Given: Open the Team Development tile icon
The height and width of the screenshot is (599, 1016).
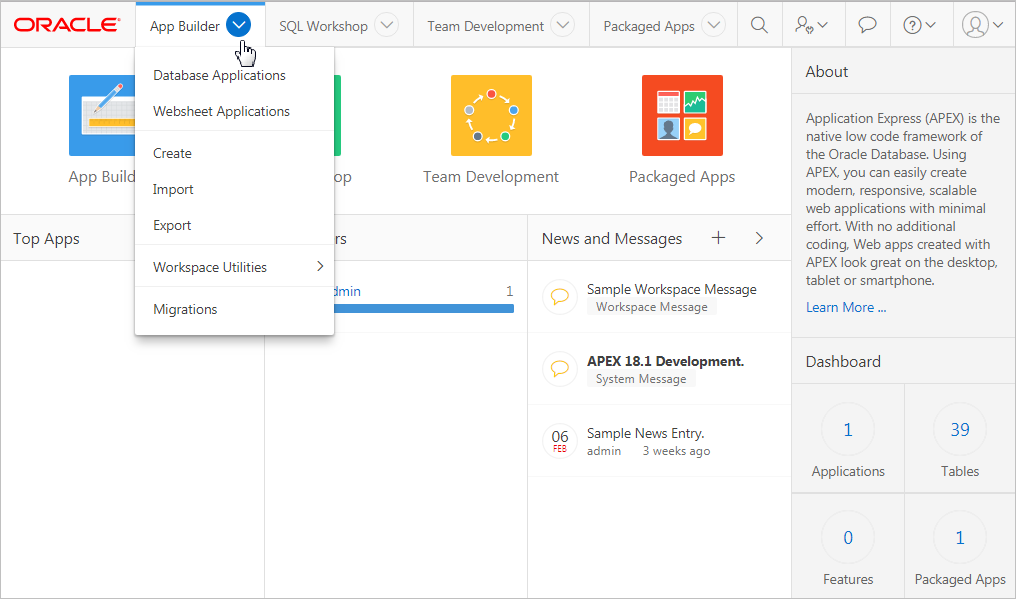Looking at the screenshot, I should click(x=491, y=116).
